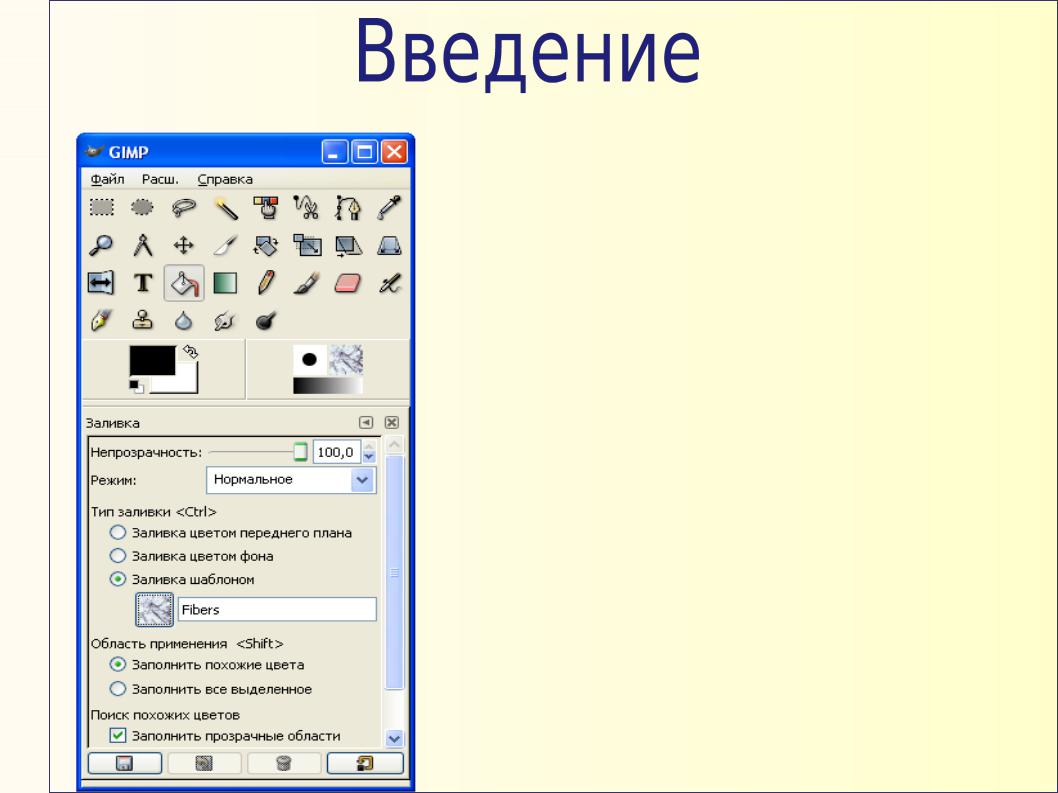
Task: Open the active brush preview
Action: [x=310, y=359]
